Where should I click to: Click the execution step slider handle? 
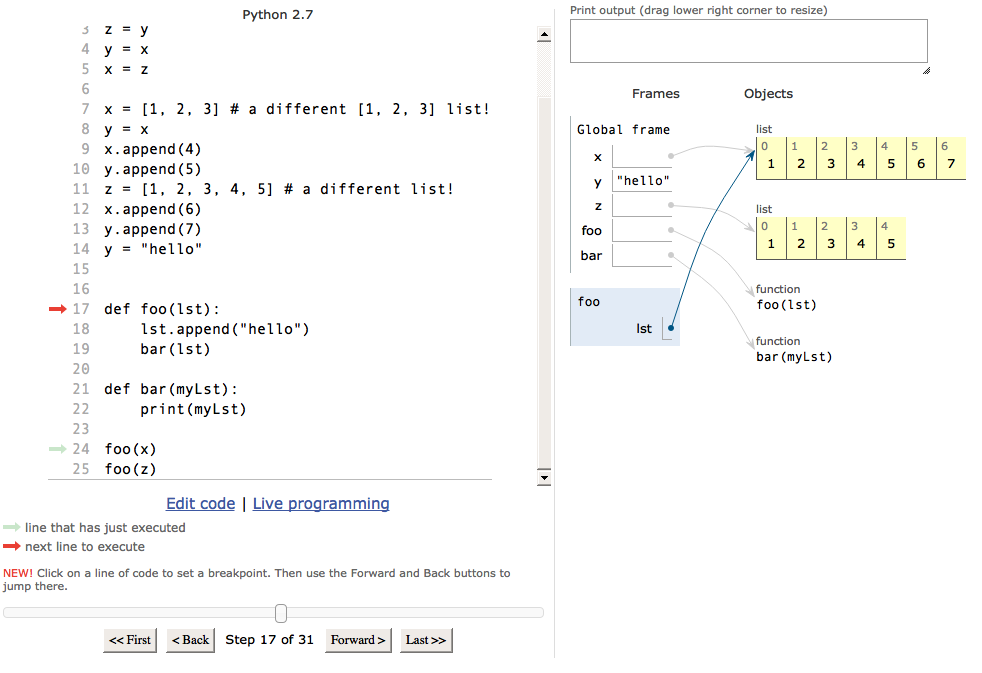point(281,613)
